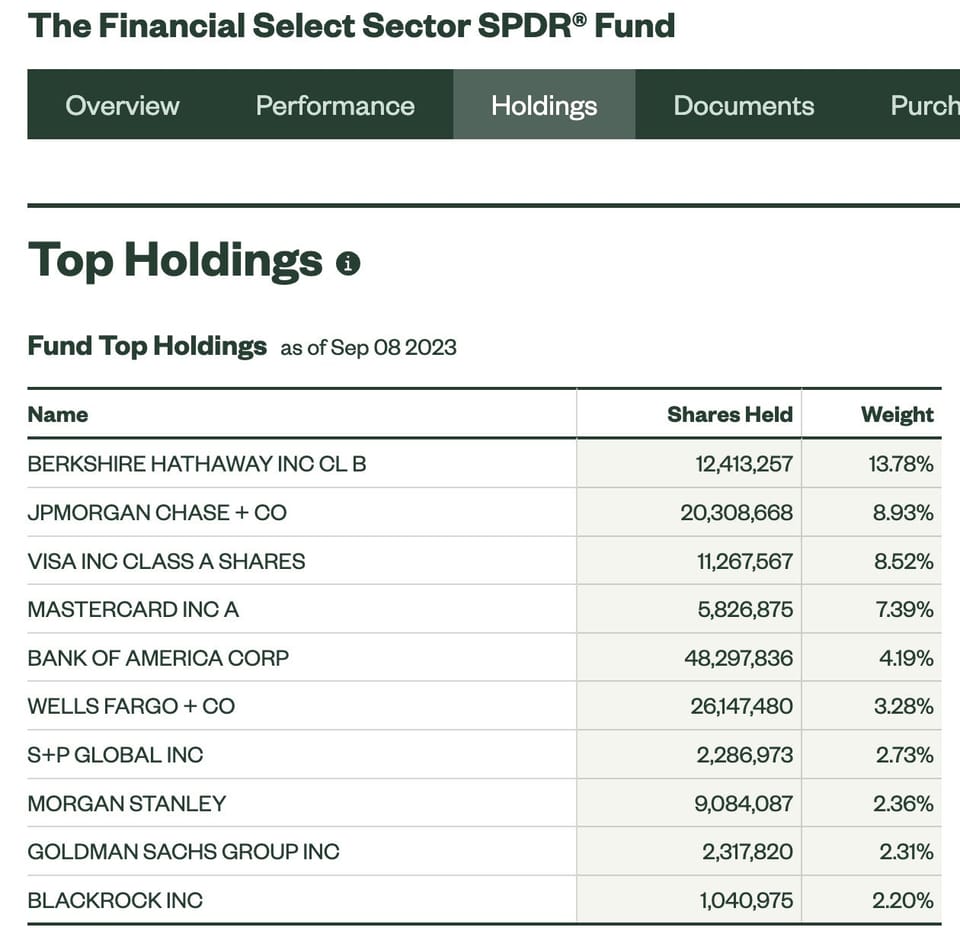Select the S+P Global Inc holding
The height and width of the screenshot is (949, 960).
click(115, 755)
